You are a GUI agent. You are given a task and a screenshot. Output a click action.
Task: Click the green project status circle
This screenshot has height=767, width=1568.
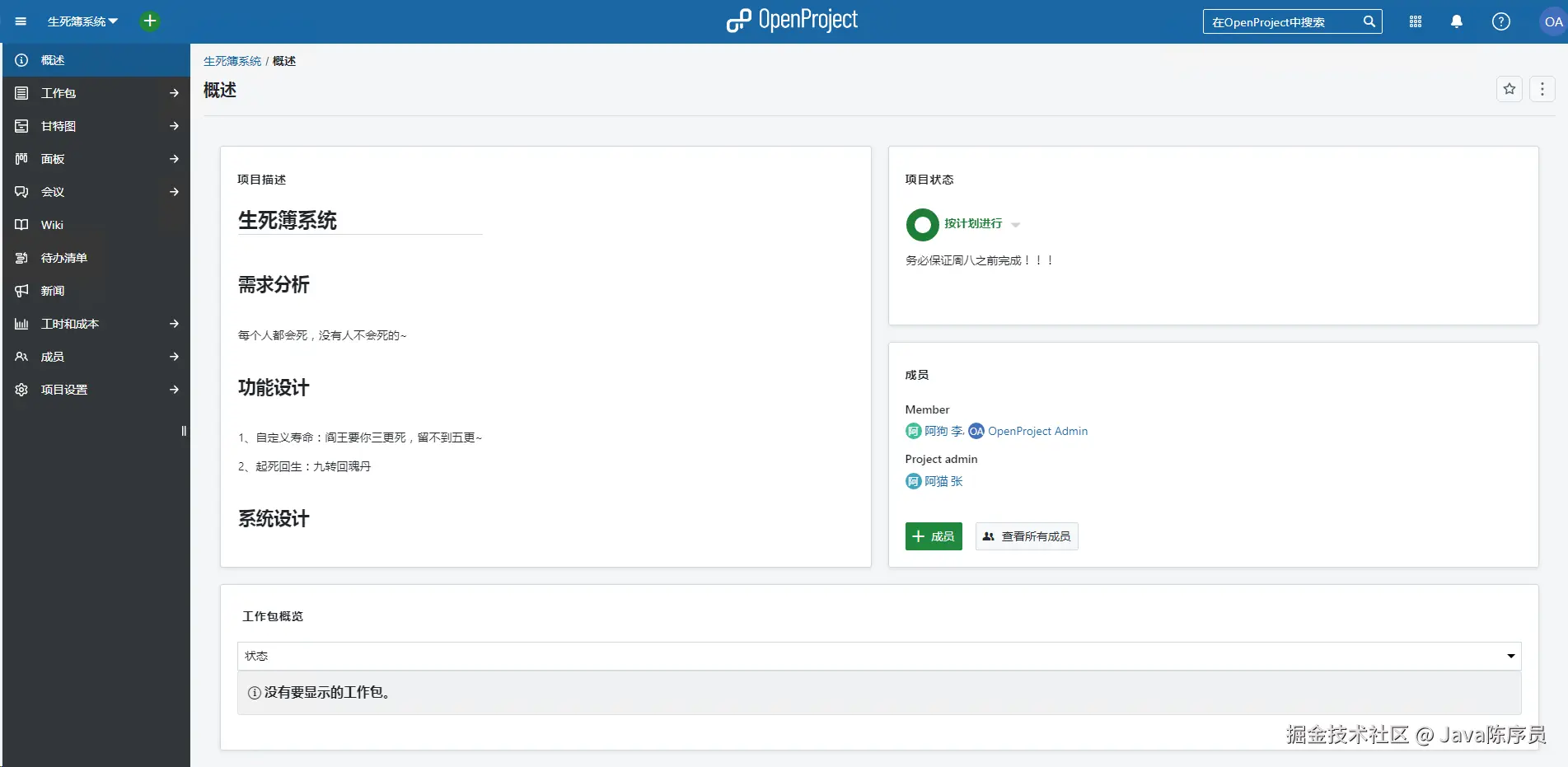(922, 224)
